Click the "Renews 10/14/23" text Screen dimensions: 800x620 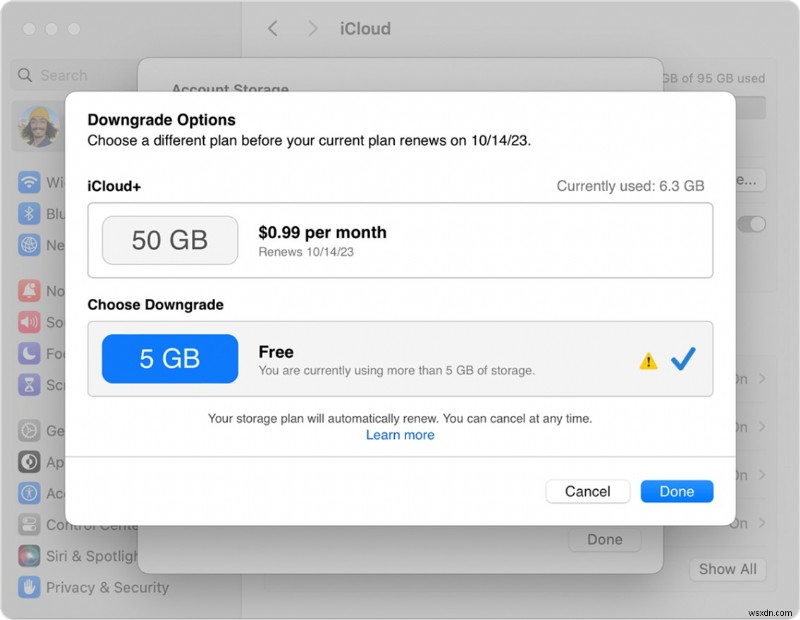306,252
